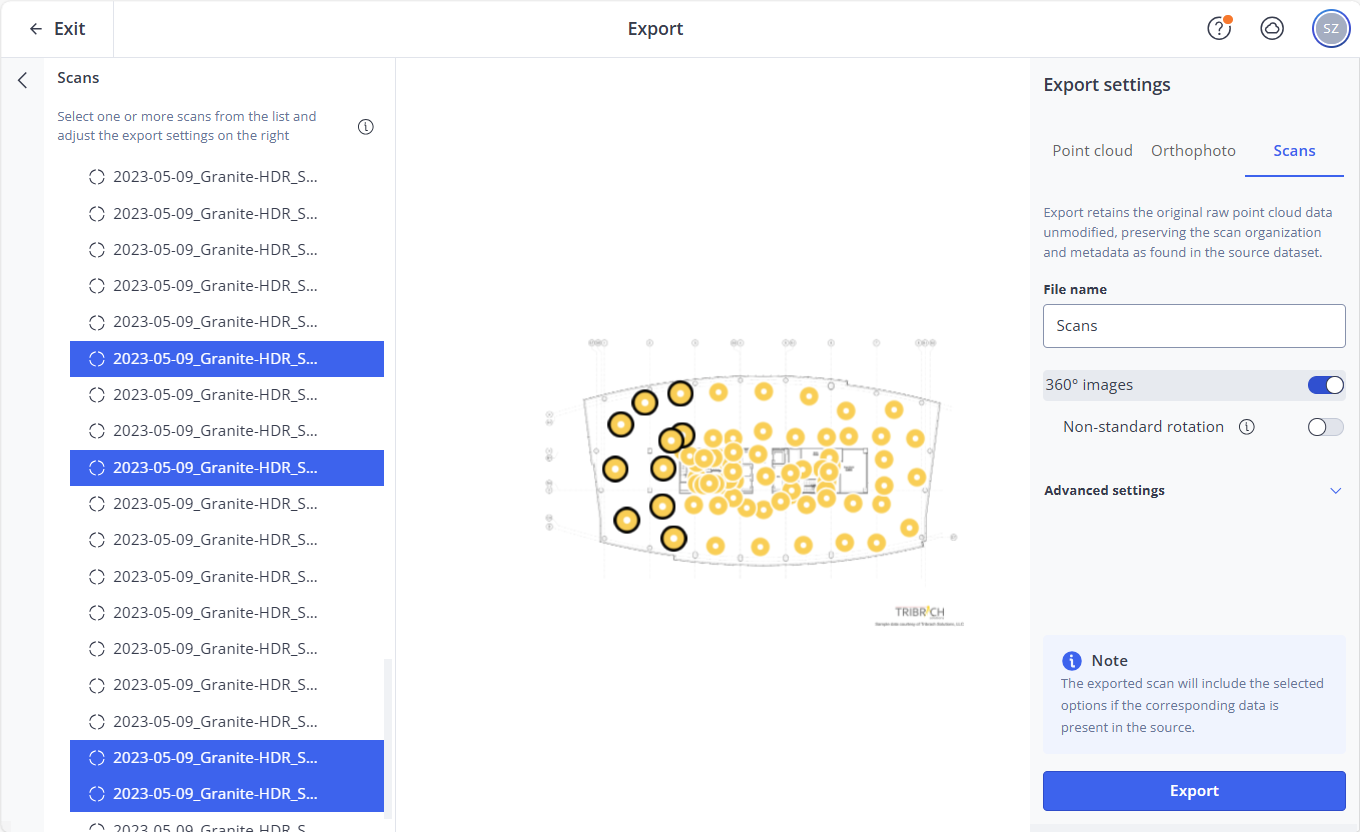Click the Non-standard rotation info icon

(x=1246, y=427)
